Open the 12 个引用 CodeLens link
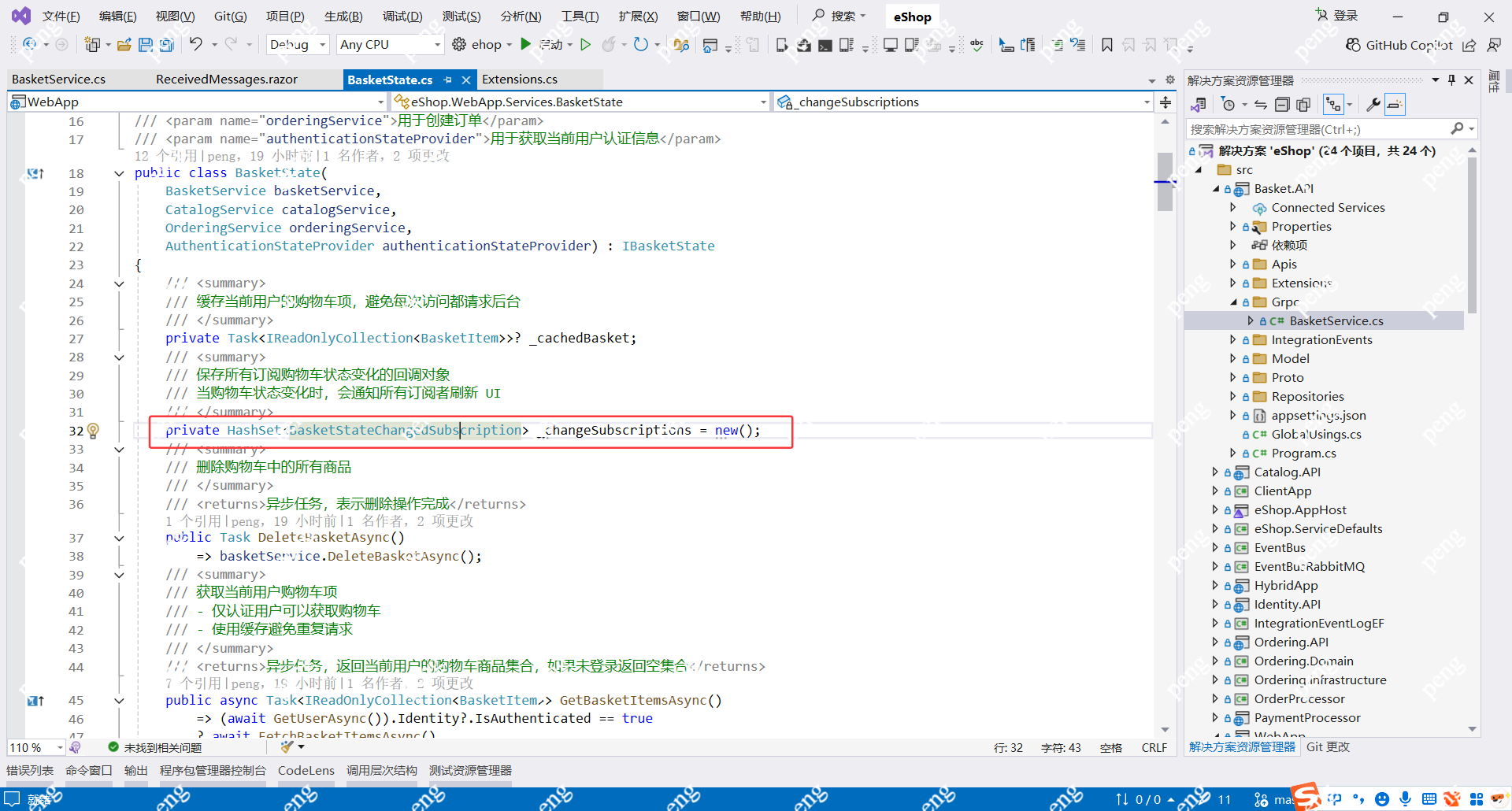Image resolution: width=1512 pixels, height=811 pixels. click(x=164, y=155)
